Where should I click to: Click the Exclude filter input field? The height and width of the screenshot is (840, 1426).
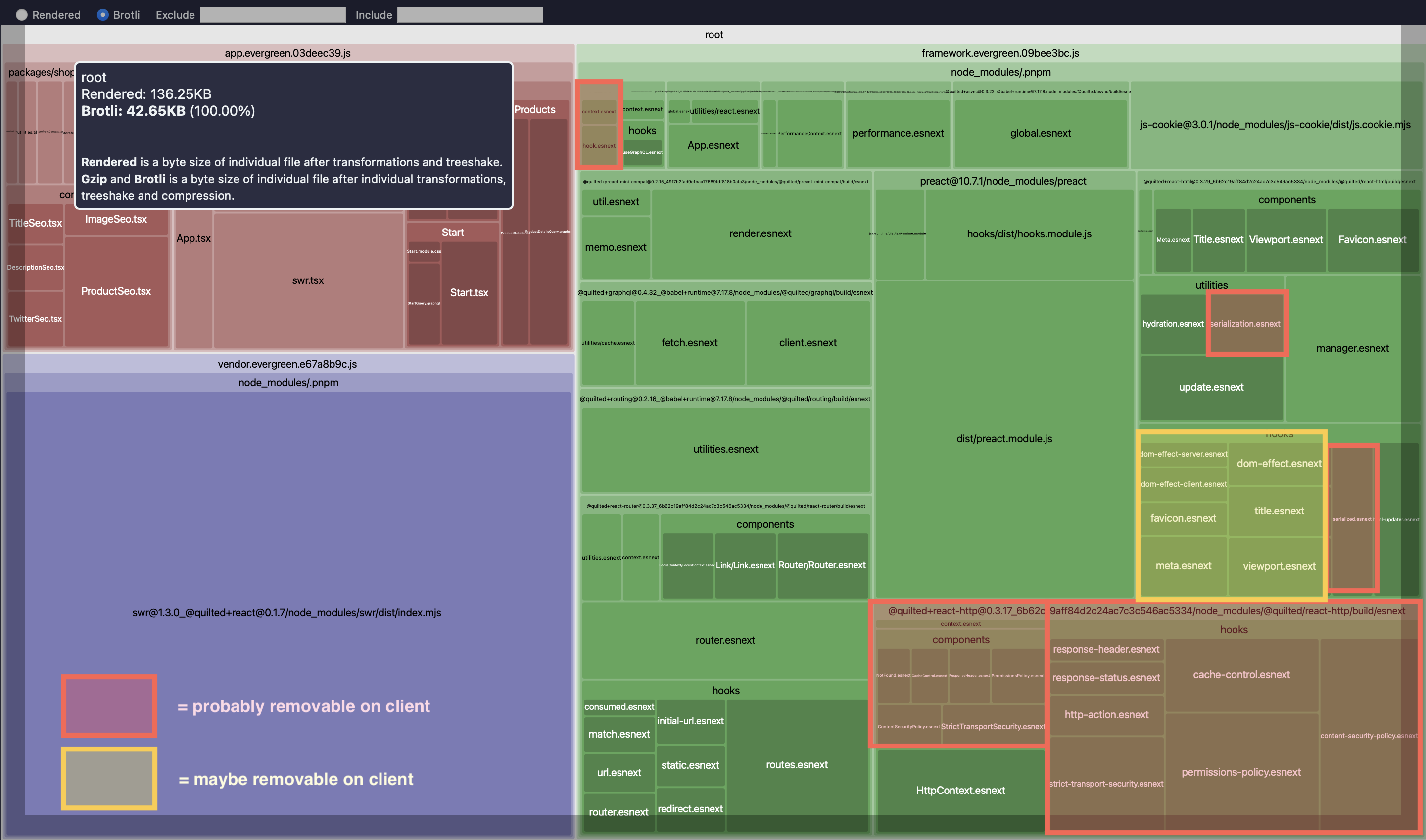point(272,15)
